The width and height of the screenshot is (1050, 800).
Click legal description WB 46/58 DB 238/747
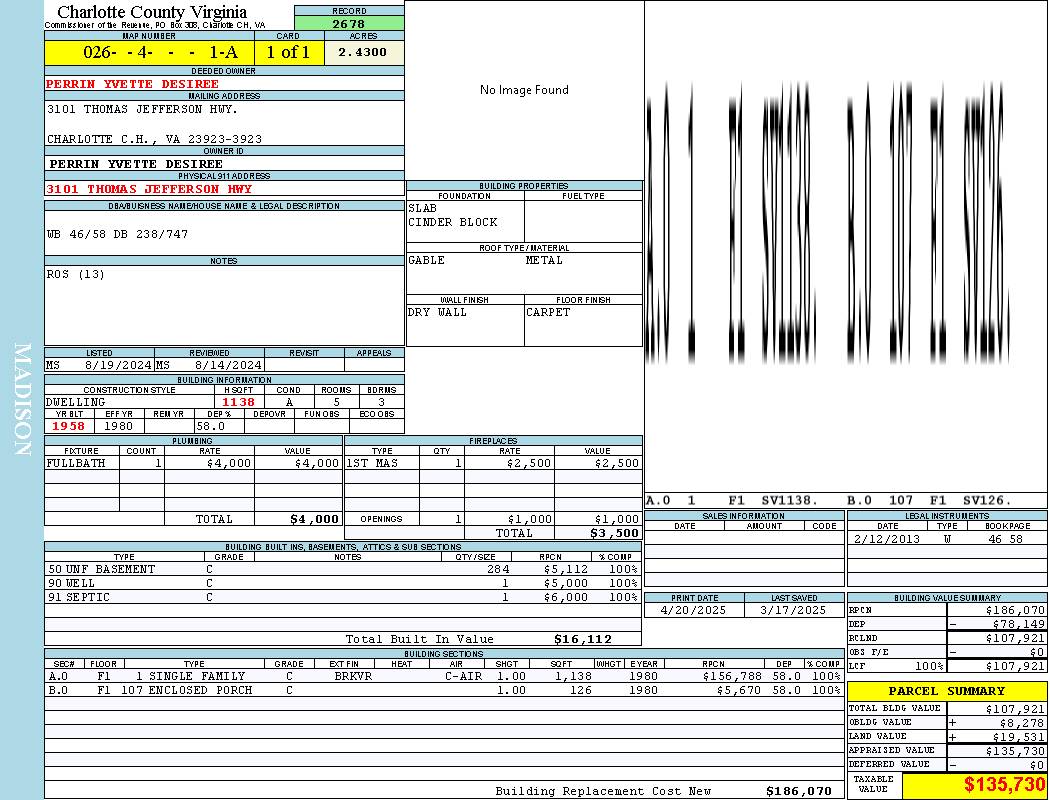118,234
